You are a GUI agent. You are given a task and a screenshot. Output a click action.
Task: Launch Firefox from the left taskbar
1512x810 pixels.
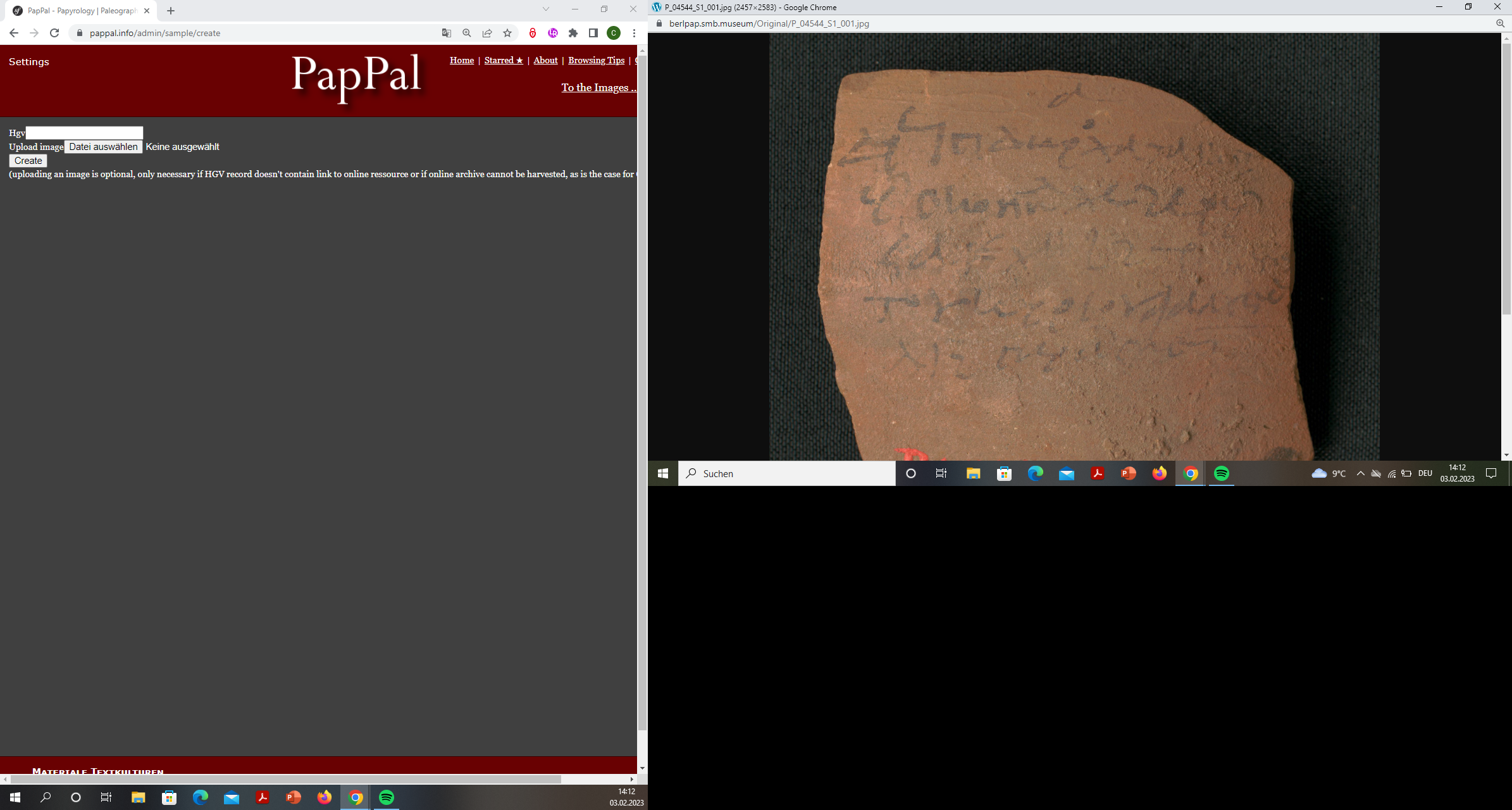[324, 797]
